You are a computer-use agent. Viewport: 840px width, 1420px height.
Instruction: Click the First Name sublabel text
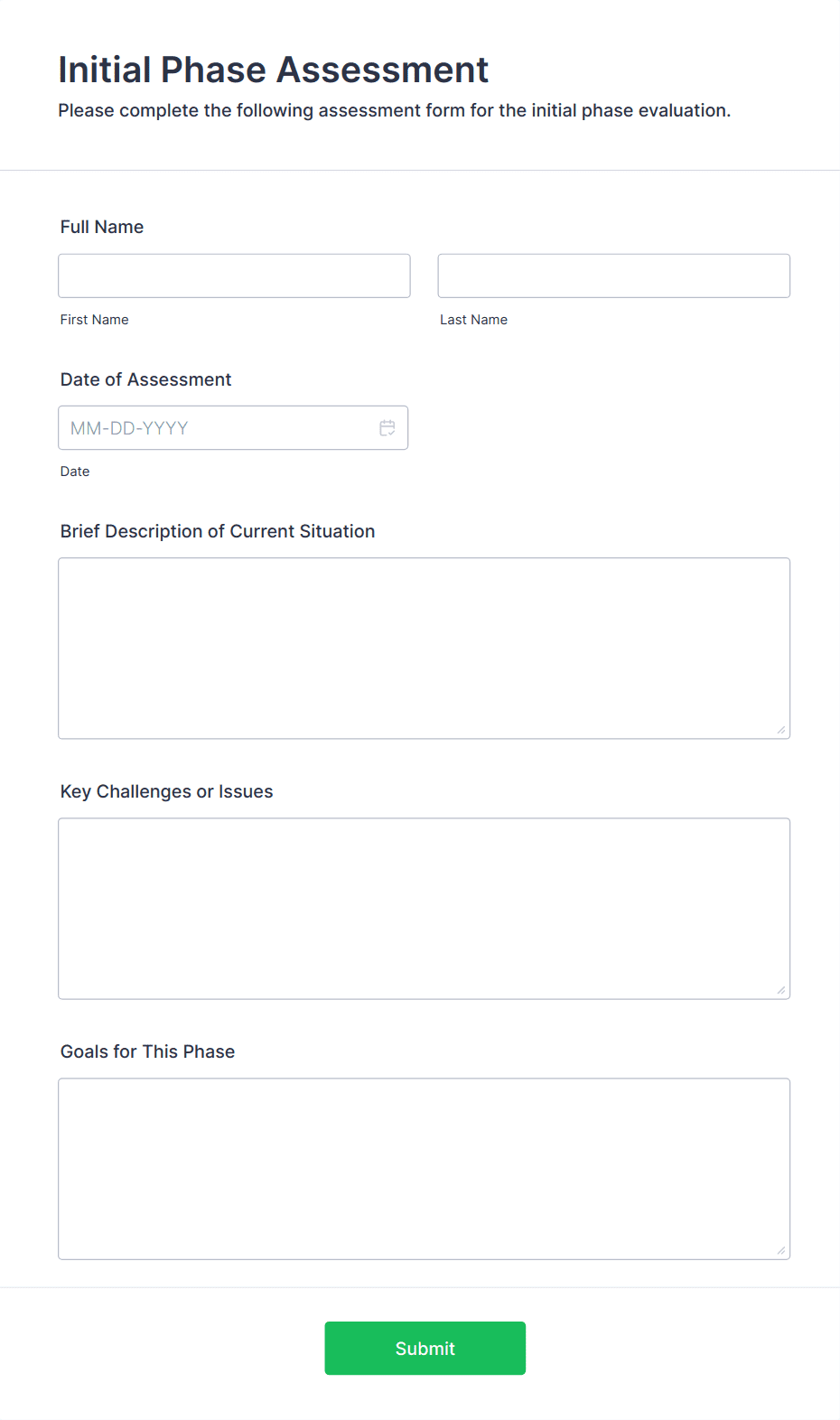point(94,319)
